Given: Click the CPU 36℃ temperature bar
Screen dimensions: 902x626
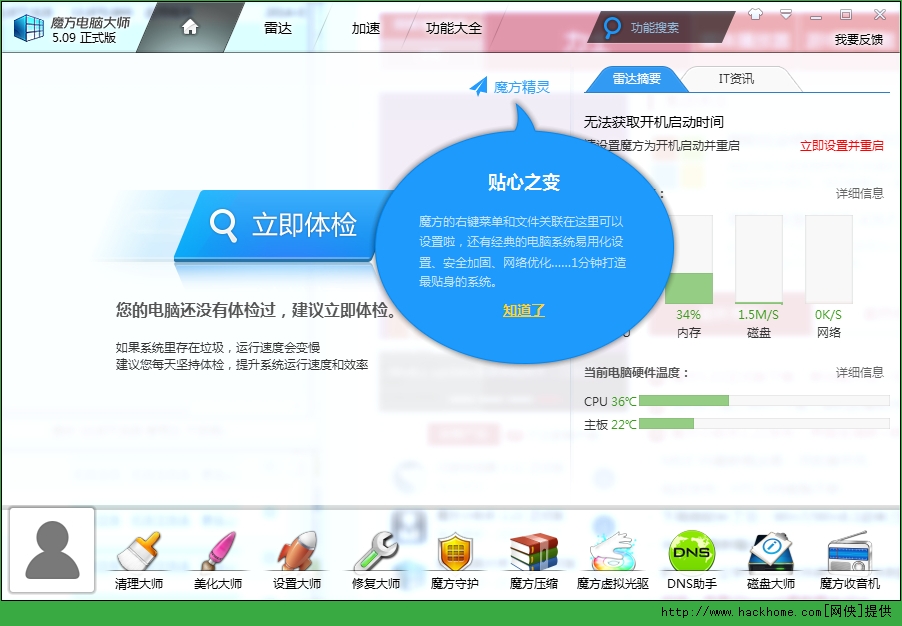Looking at the screenshot, I should (764, 400).
